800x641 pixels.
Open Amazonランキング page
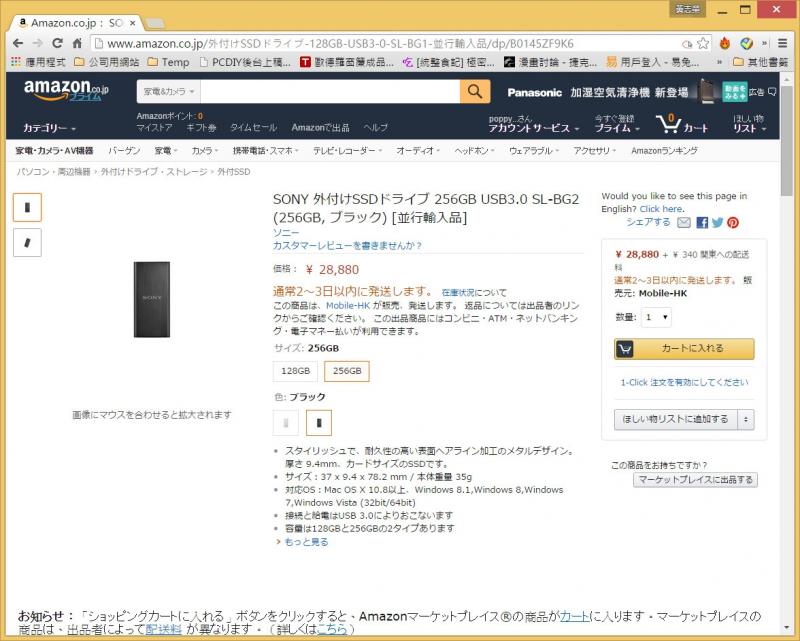coord(664,151)
